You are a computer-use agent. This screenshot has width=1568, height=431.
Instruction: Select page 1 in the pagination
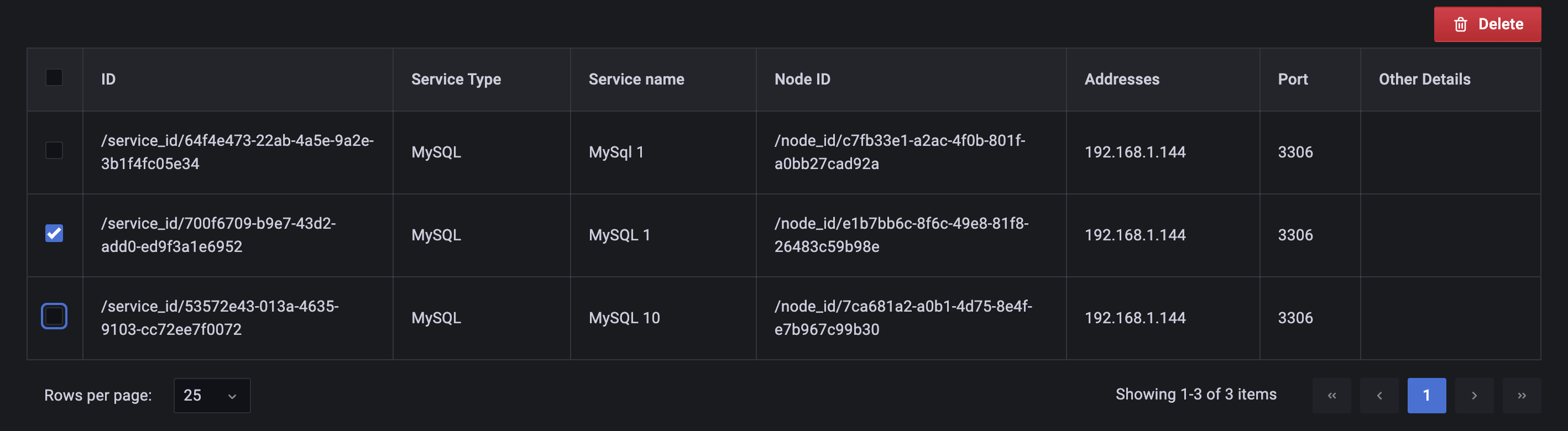click(1427, 396)
